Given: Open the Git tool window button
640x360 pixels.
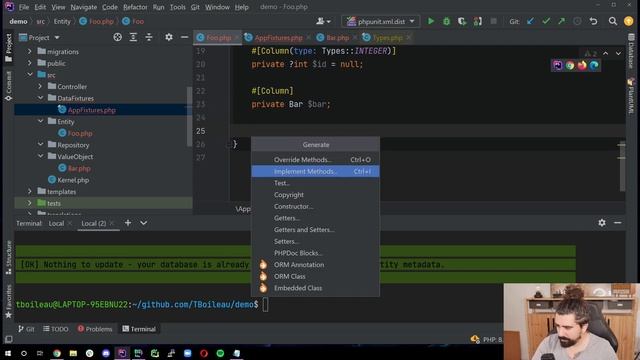Looking at the screenshot, I should [26, 329].
